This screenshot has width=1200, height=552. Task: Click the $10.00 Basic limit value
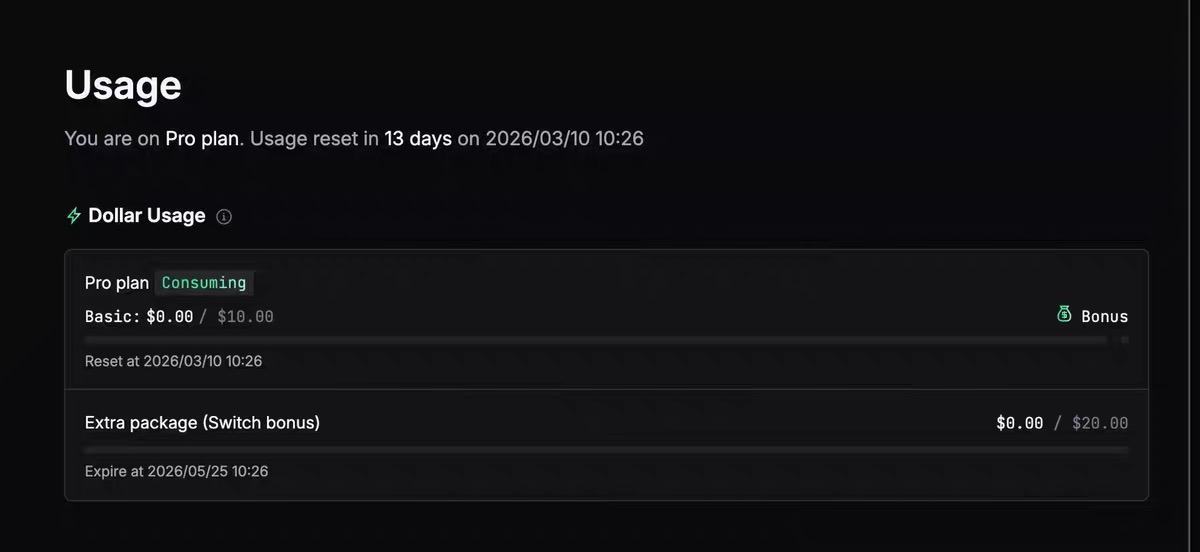tap(245, 316)
